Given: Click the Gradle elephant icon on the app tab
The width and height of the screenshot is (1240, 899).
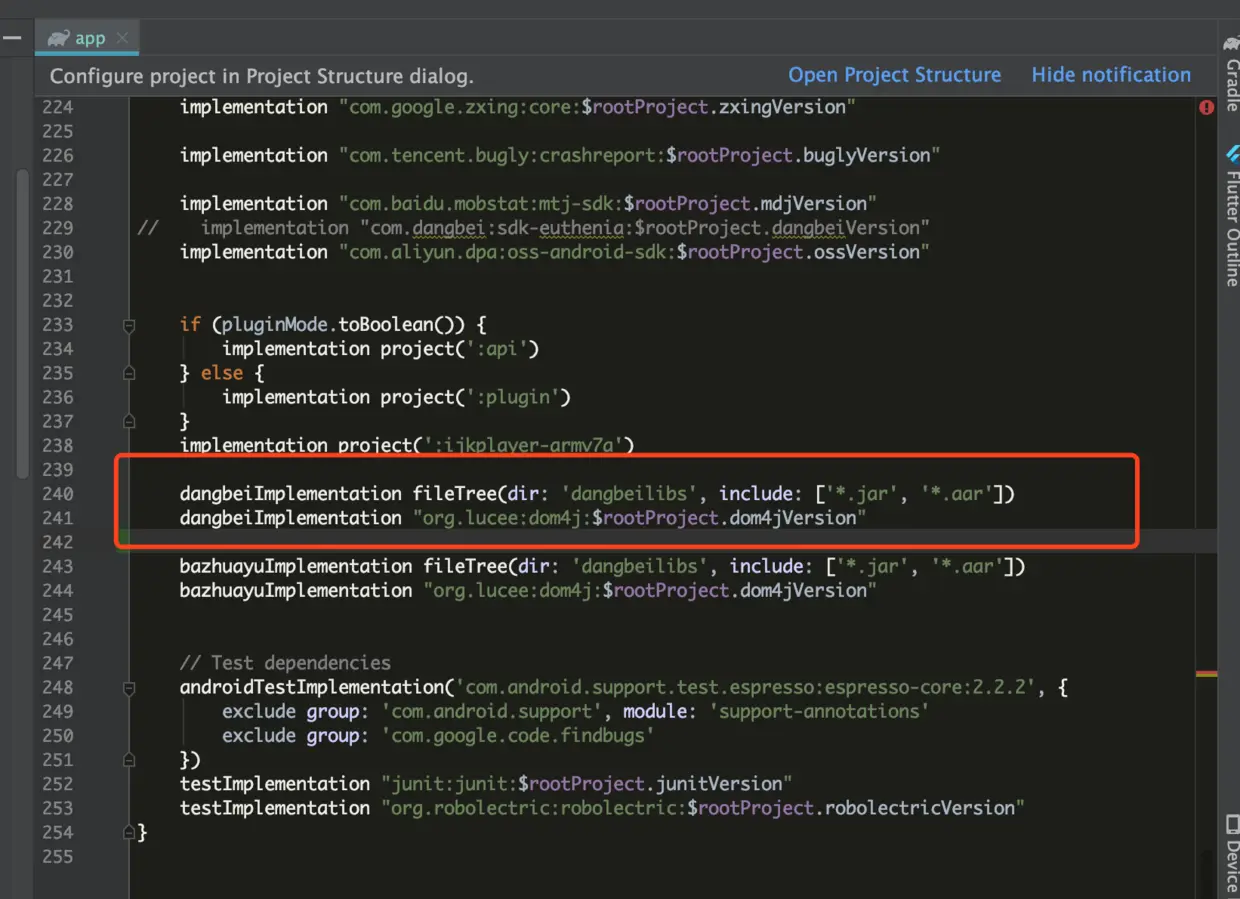Looking at the screenshot, I should [x=61, y=37].
